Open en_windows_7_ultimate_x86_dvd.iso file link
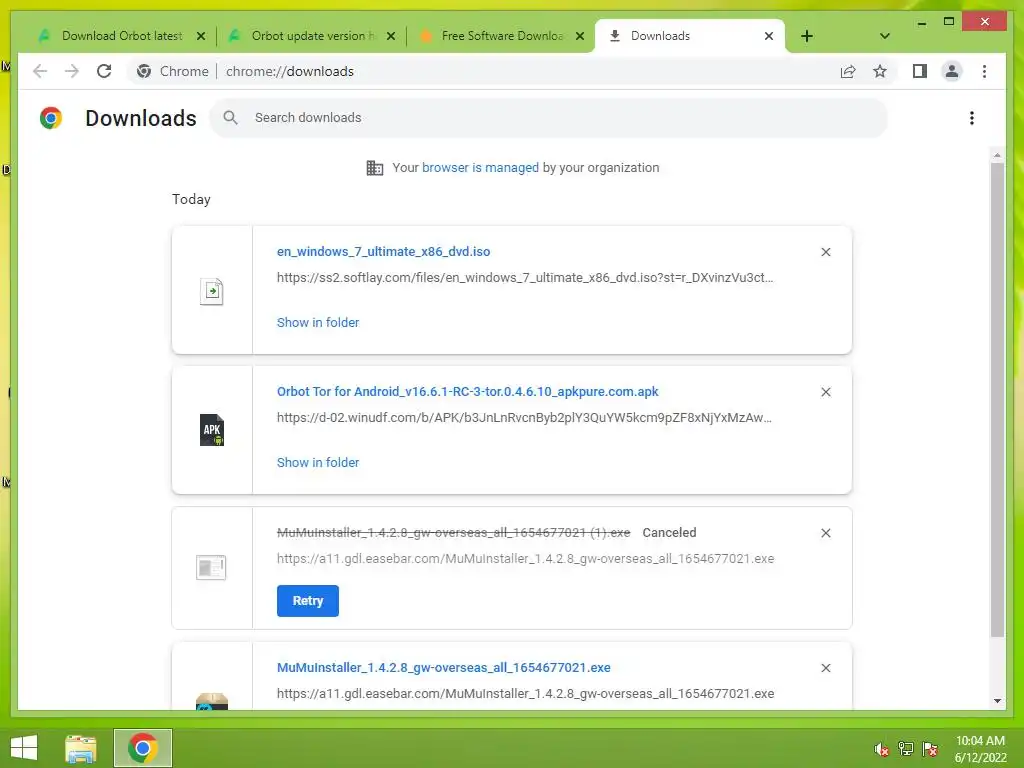This screenshot has height=768, width=1024. 383,251
